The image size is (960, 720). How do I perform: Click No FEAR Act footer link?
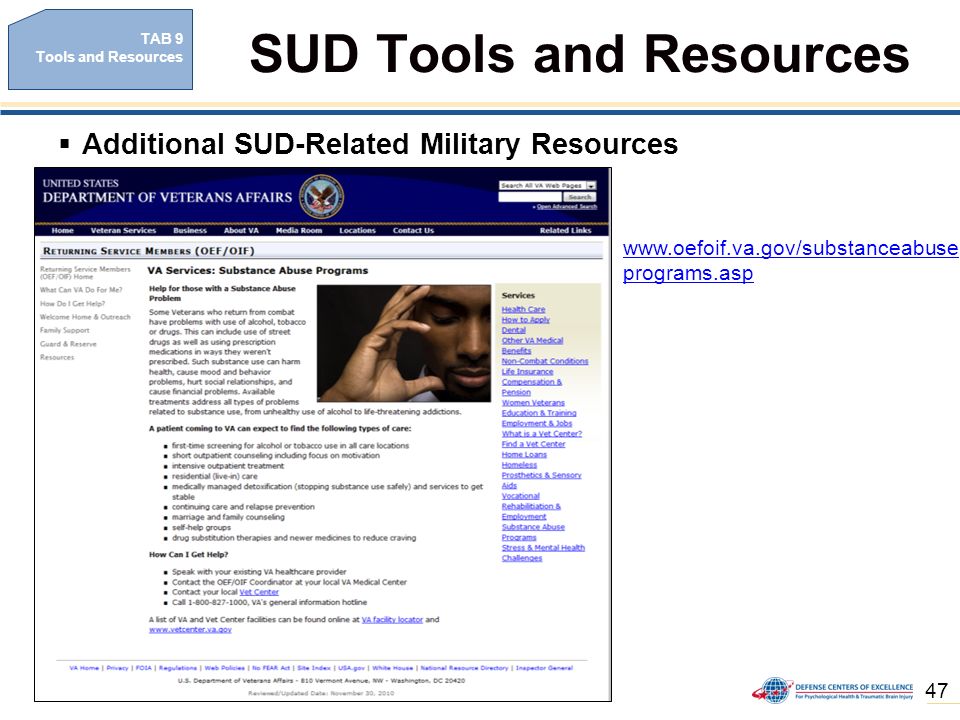(x=271, y=669)
